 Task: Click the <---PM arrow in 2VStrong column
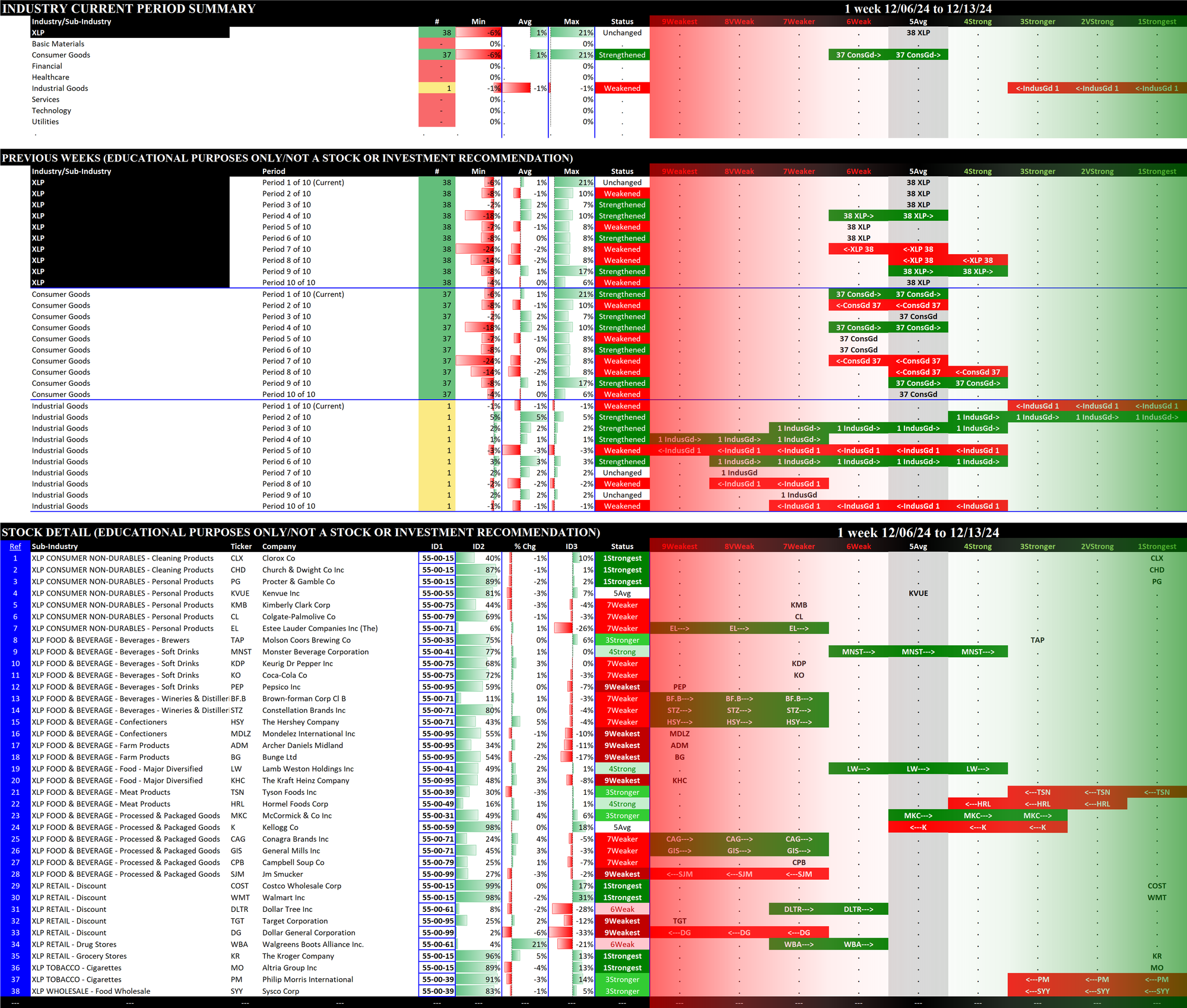point(1097,980)
